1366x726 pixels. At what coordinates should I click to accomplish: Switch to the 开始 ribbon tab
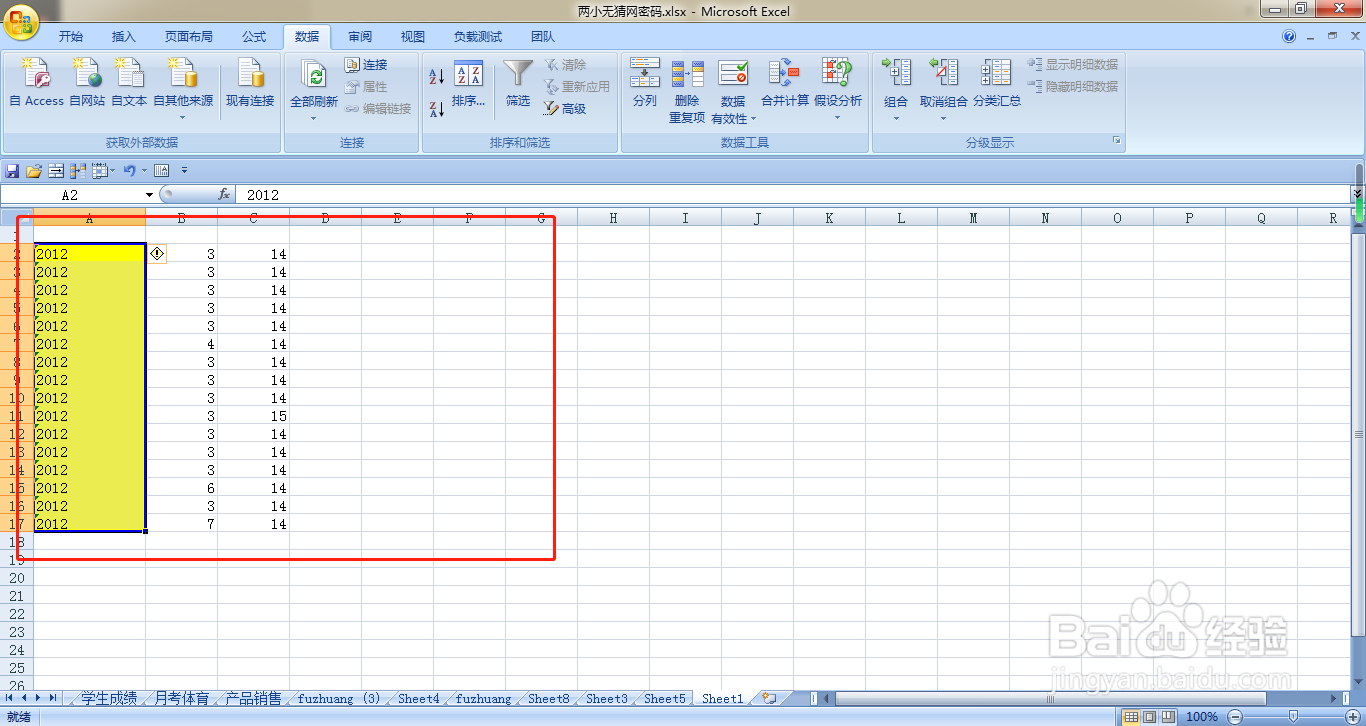tap(71, 37)
